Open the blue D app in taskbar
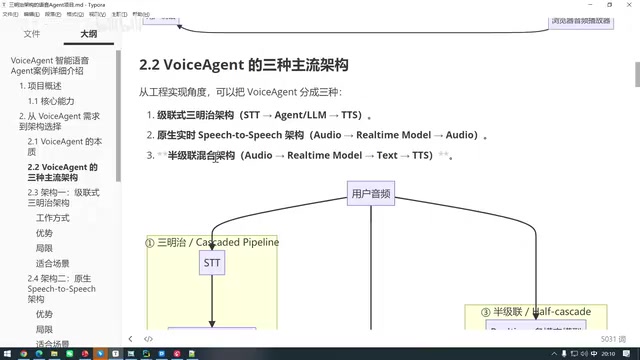This screenshot has width=640, height=360. (x=162, y=353)
